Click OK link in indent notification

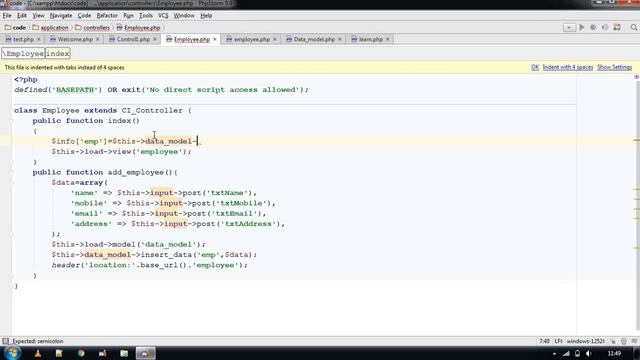(535, 67)
